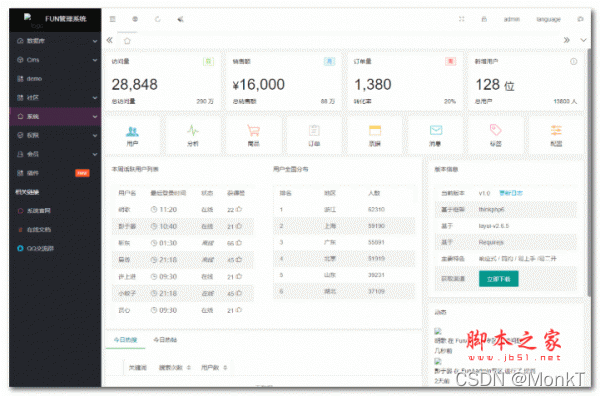This screenshot has height=396, width=600.
Task: Click blue badge on 销售额 card
Action: point(329,61)
